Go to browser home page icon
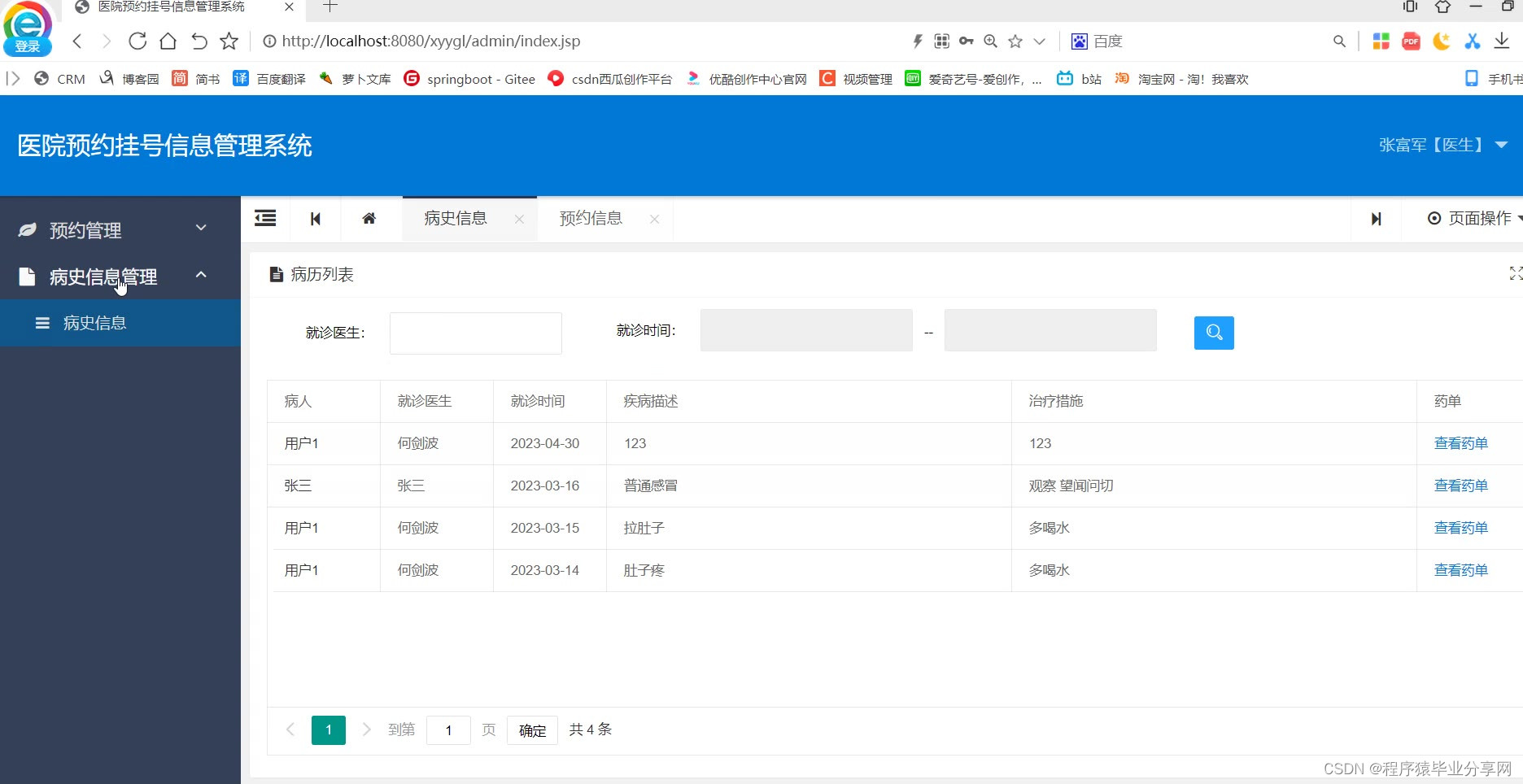 tap(168, 41)
